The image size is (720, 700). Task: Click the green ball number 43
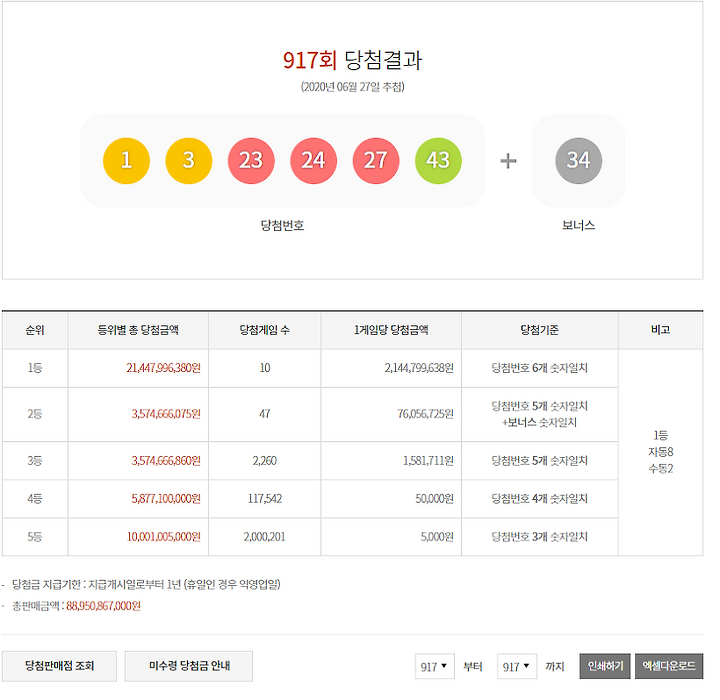click(x=439, y=161)
